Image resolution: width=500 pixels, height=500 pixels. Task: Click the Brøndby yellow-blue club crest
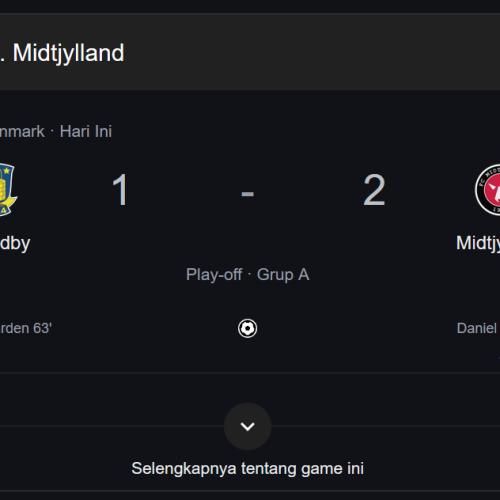click(x=7, y=189)
